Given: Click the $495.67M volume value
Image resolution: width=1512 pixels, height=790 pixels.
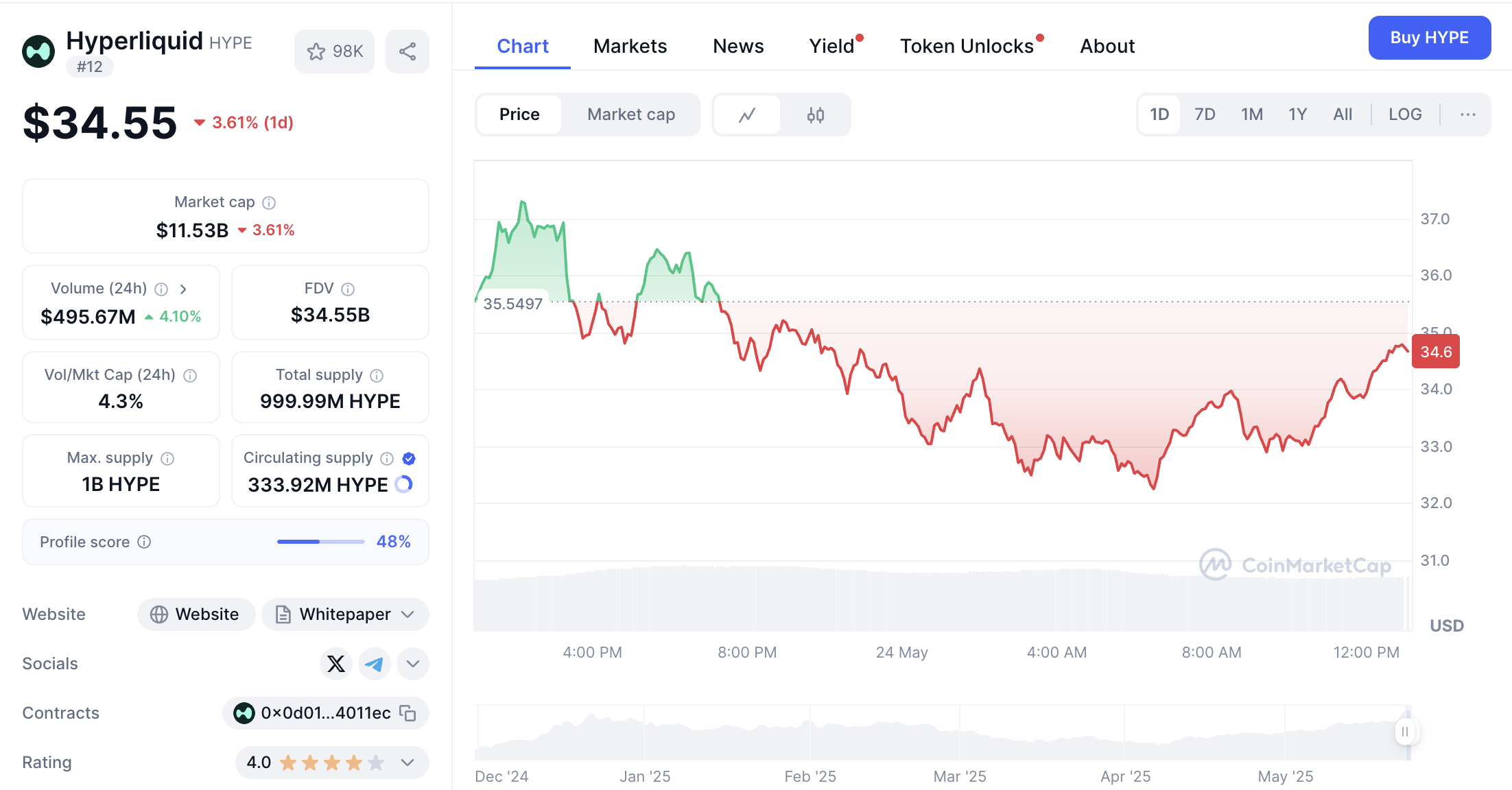Looking at the screenshot, I should coord(88,317).
